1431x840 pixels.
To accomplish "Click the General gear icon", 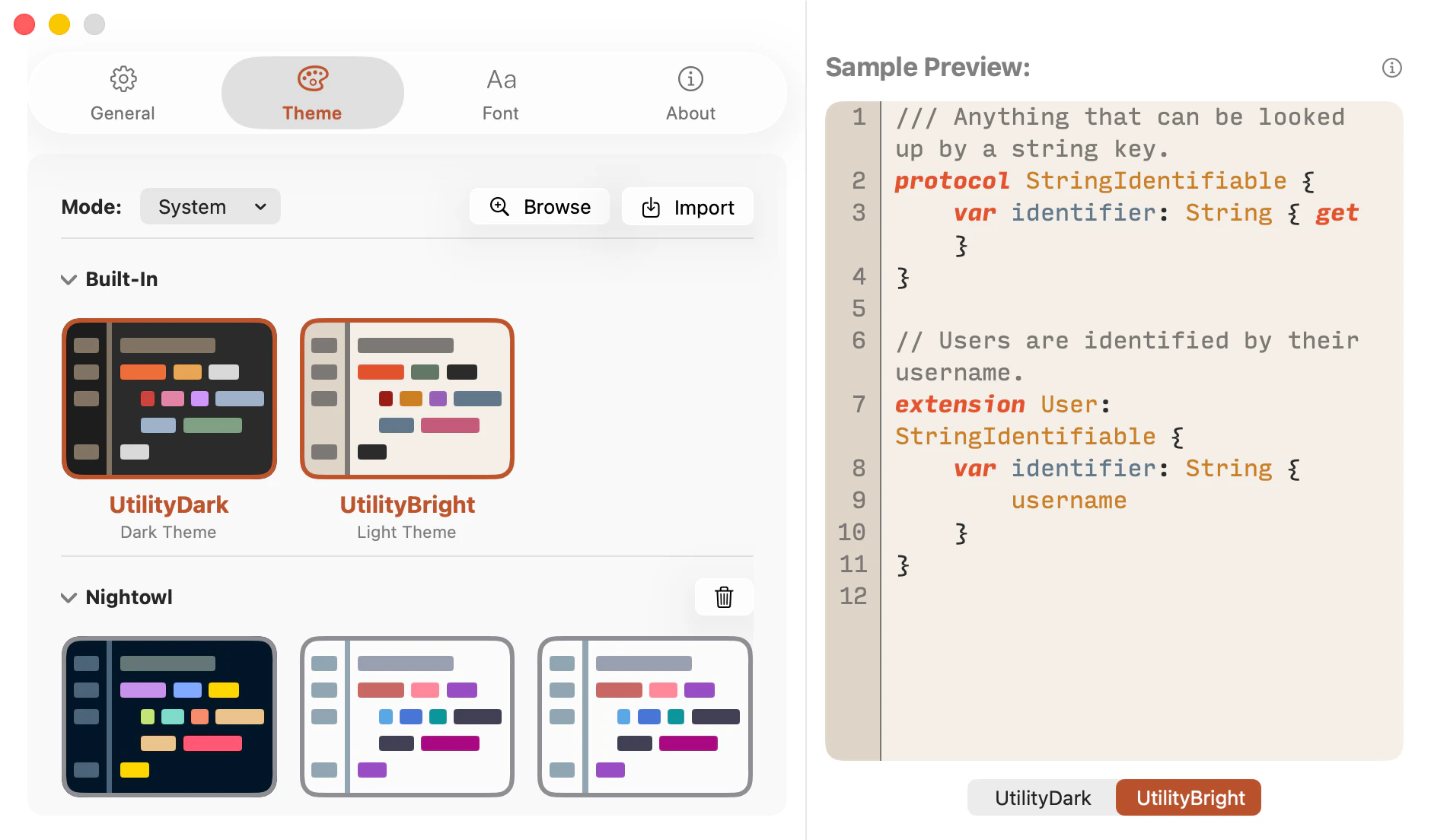I will click(123, 78).
